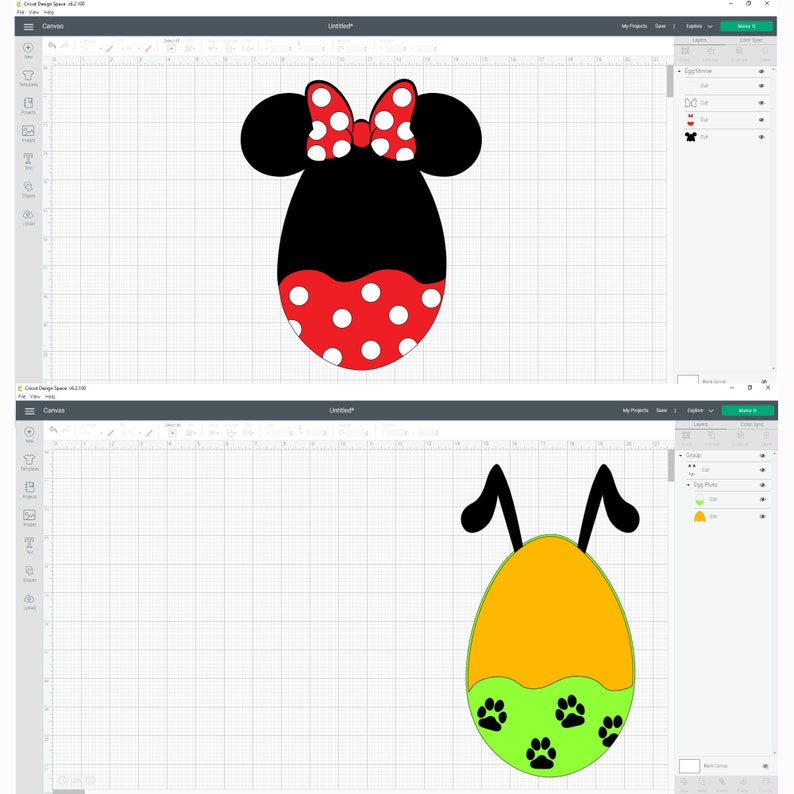Click Make It in Egg Pluto window
Viewport: 794px width, 794px height.
click(x=747, y=411)
